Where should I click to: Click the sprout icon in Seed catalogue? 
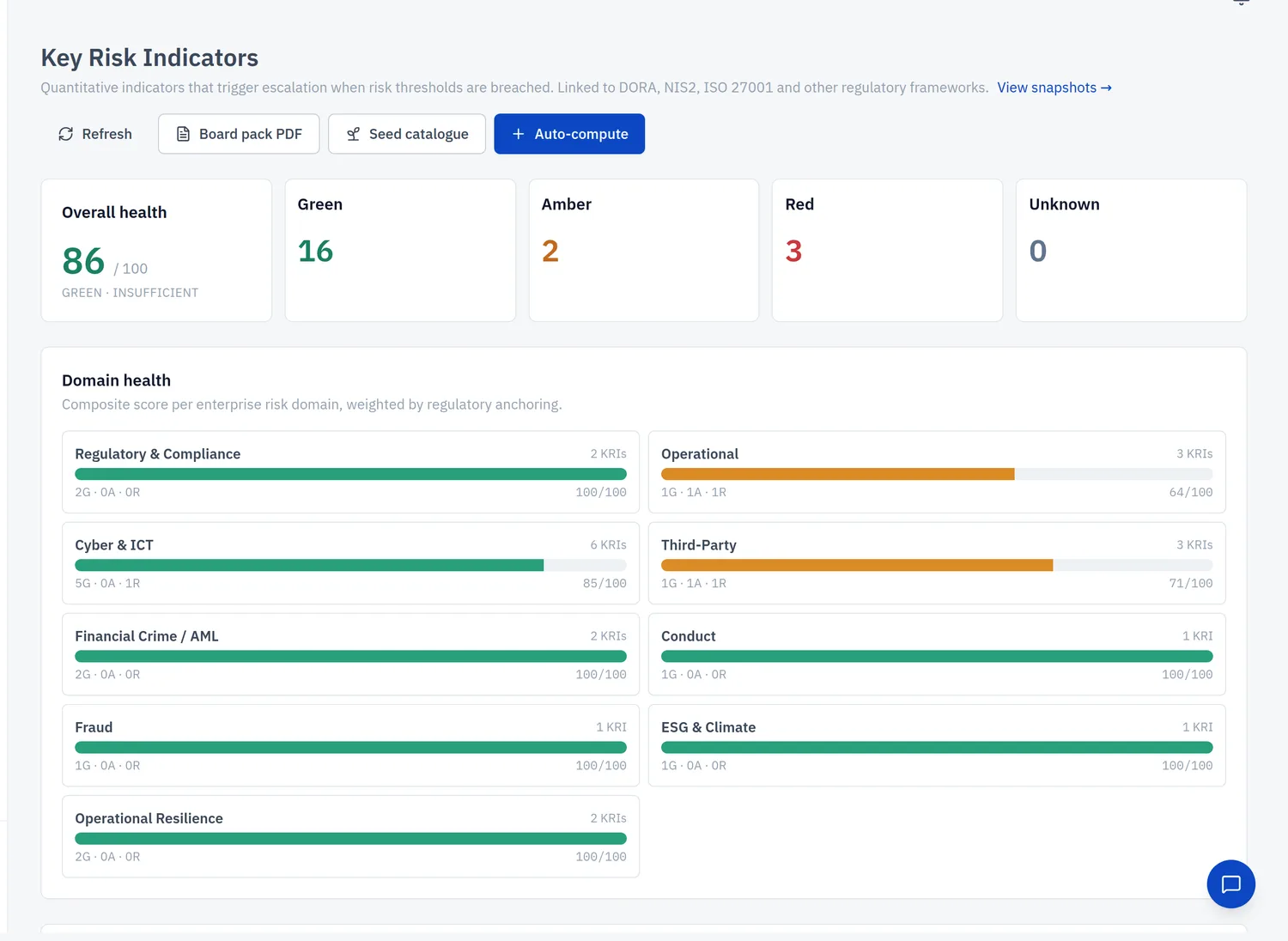(x=353, y=134)
